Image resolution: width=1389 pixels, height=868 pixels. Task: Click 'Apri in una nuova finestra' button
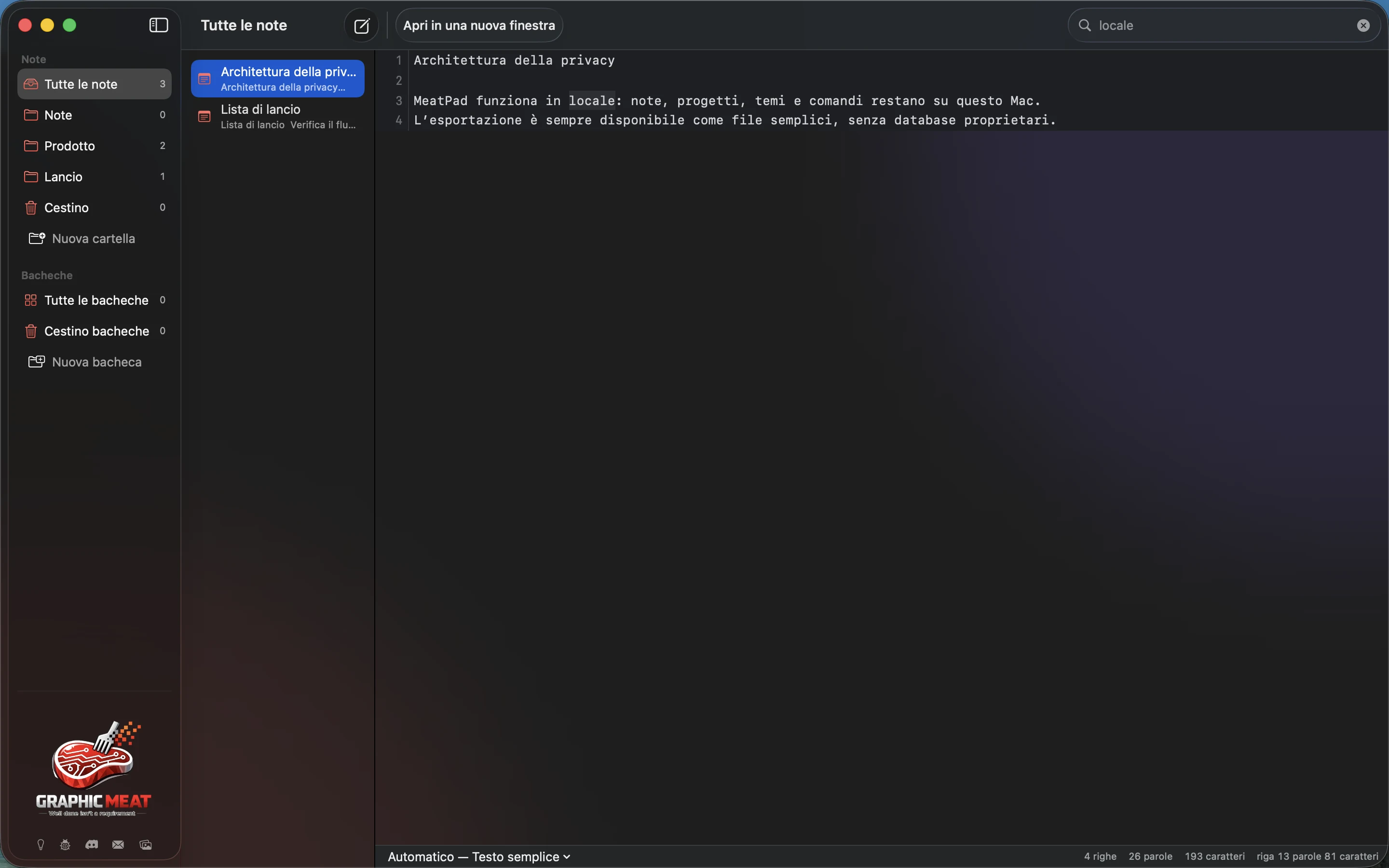click(479, 25)
